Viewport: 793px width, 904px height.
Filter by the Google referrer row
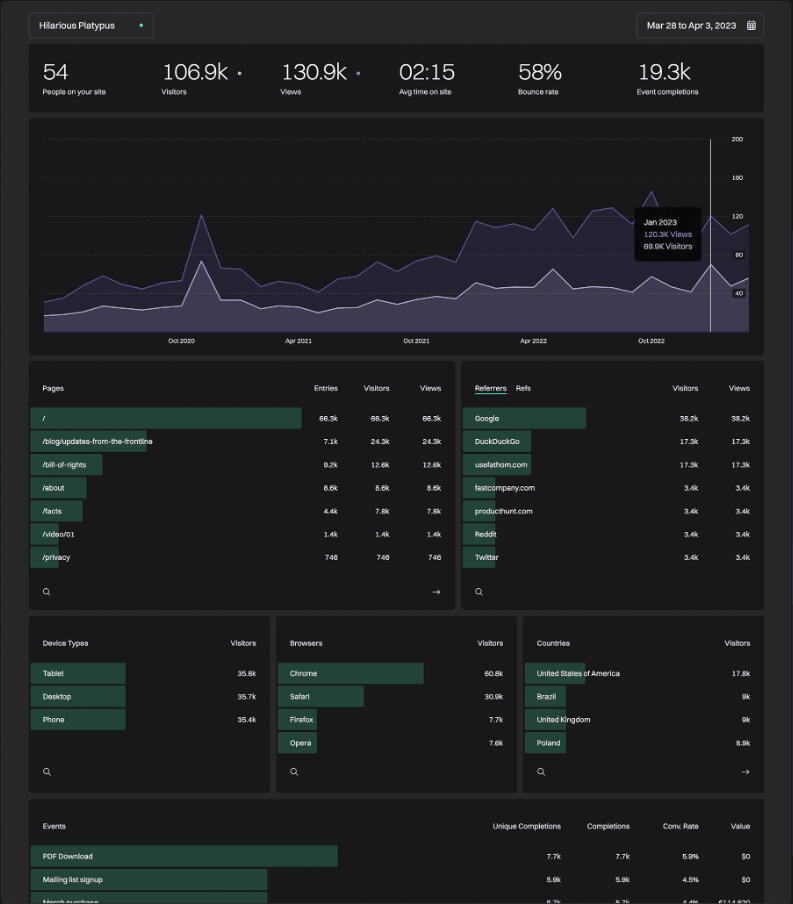point(487,418)
